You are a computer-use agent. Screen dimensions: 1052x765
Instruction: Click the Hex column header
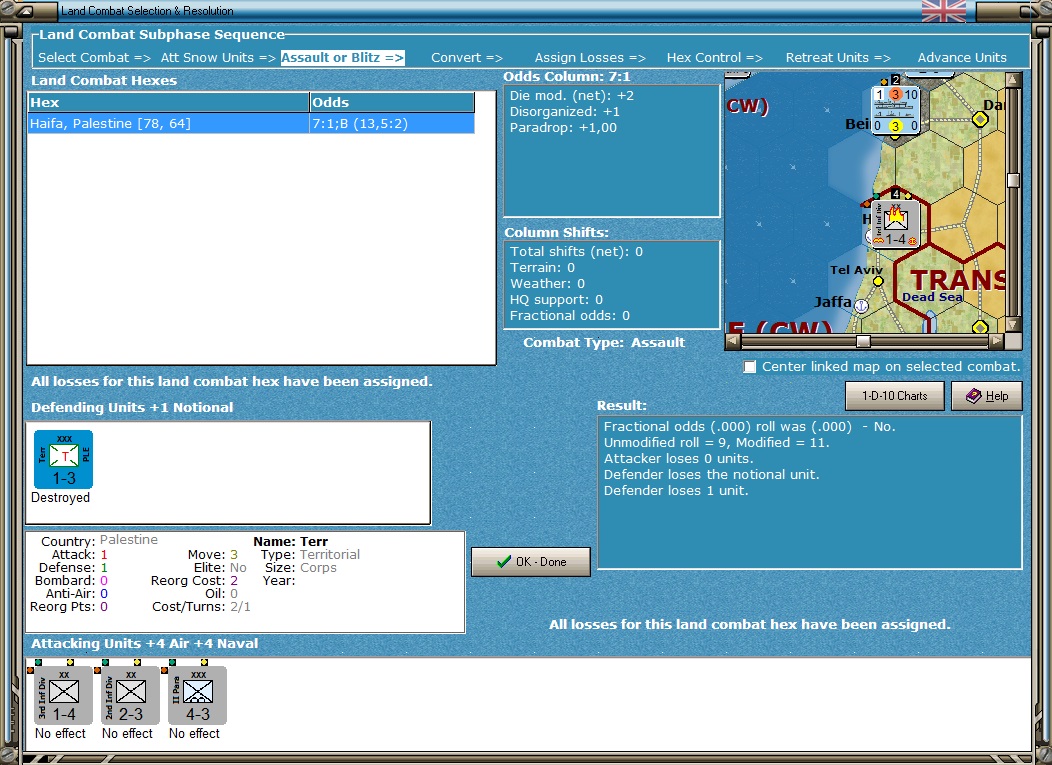(x=168, y=103)
